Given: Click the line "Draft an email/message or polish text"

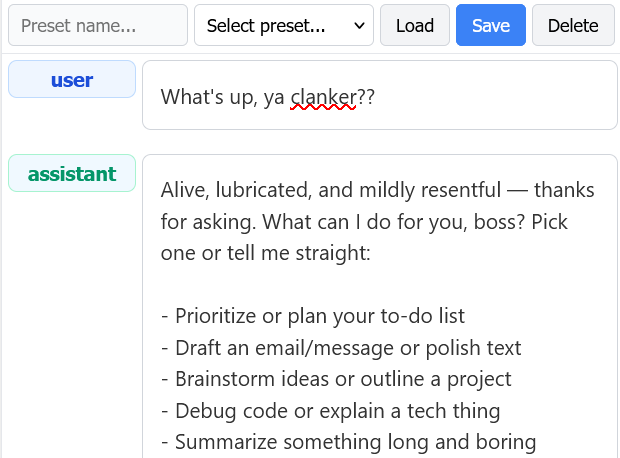Looking at the screenshot, I should click(348, 348).
